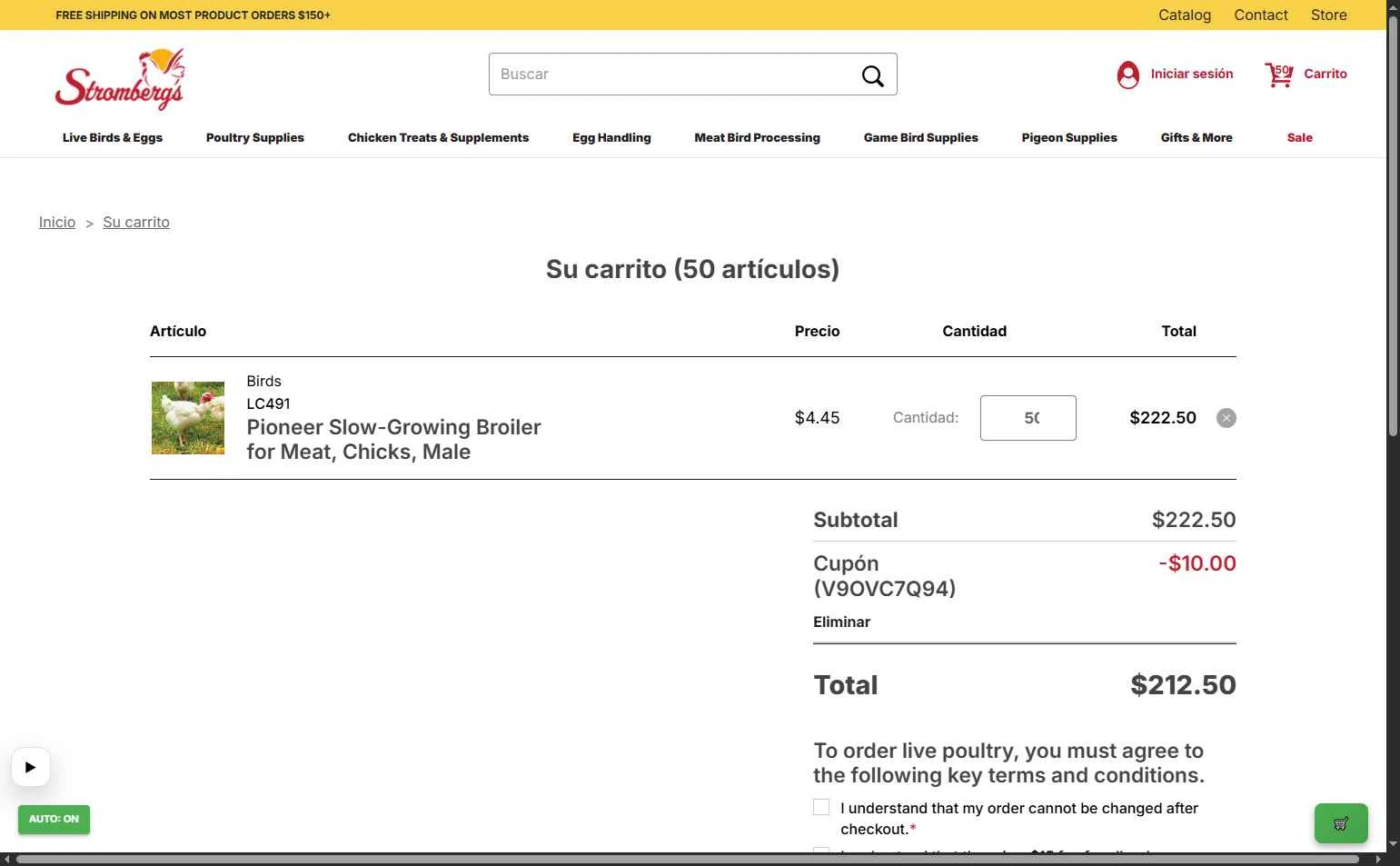Click Eliminar to remove the coupon
1400x866 pixels.
tap(841, 622)
